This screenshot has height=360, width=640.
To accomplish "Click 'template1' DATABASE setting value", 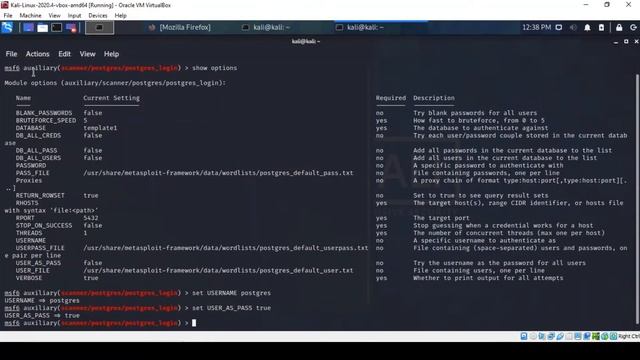I will [100, 128].
